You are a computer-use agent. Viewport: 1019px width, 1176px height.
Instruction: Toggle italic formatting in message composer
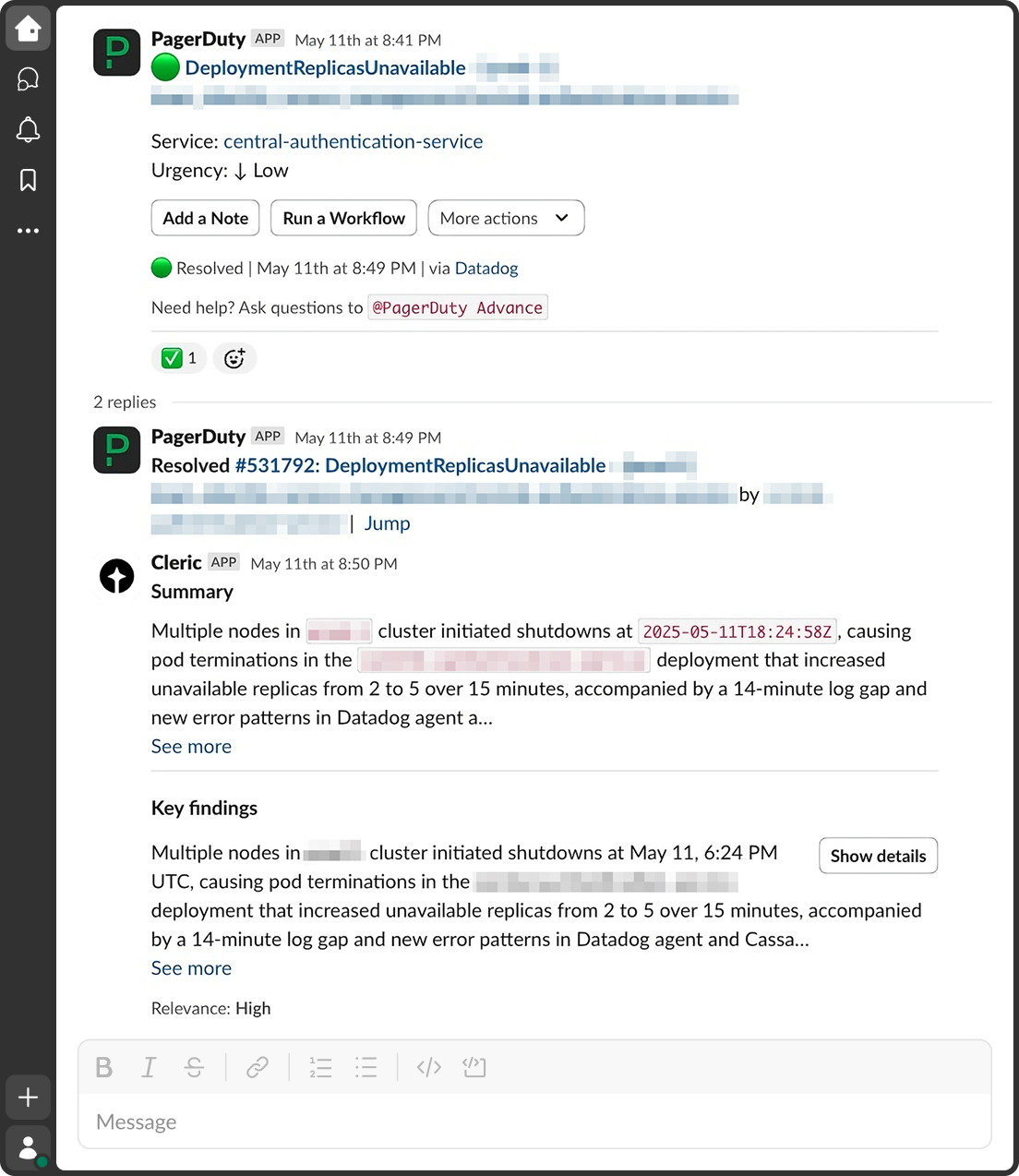coord(148,1067)
